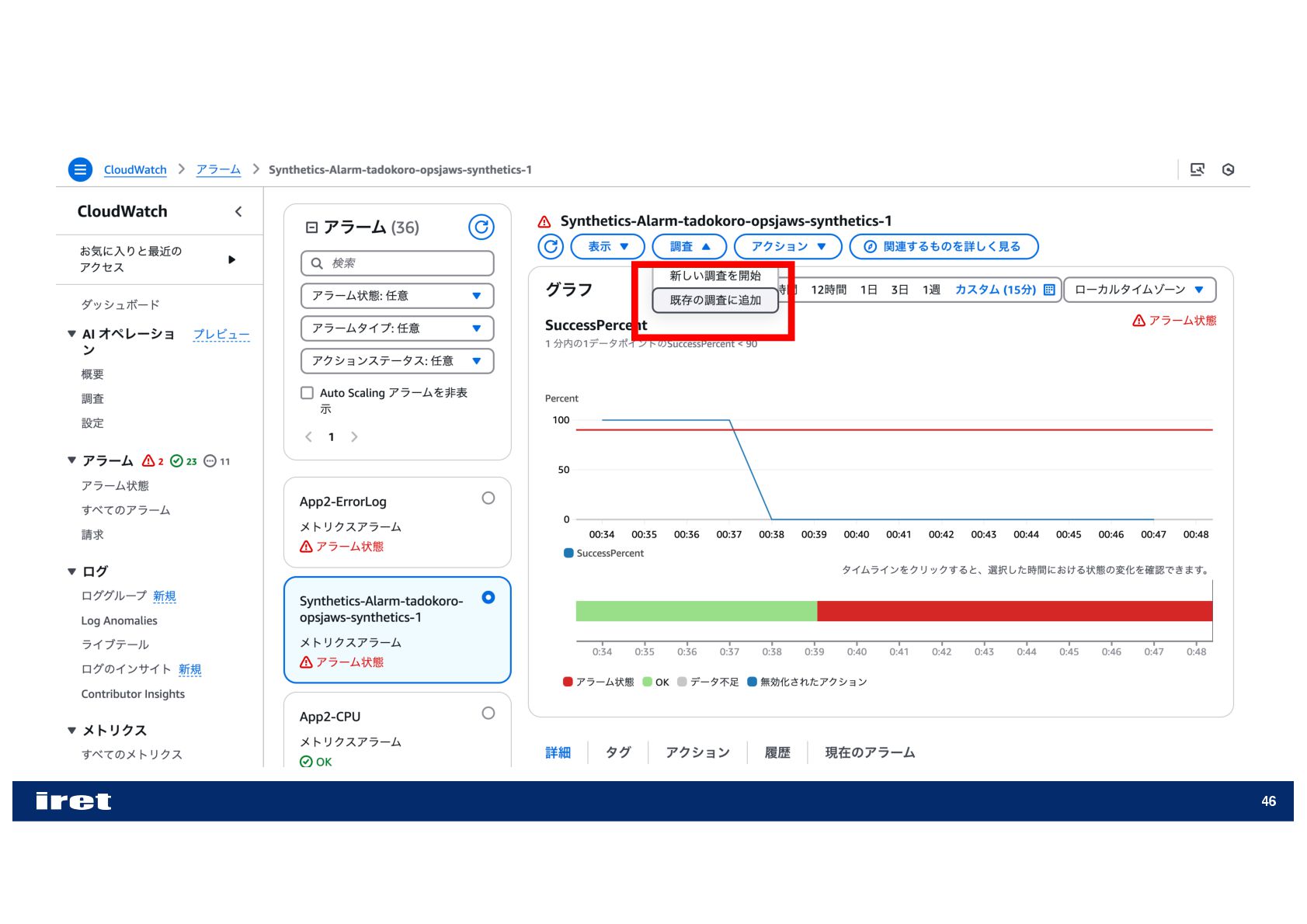
Task: Open the hamburger navigation menu icon
Action: click(80, 169)
